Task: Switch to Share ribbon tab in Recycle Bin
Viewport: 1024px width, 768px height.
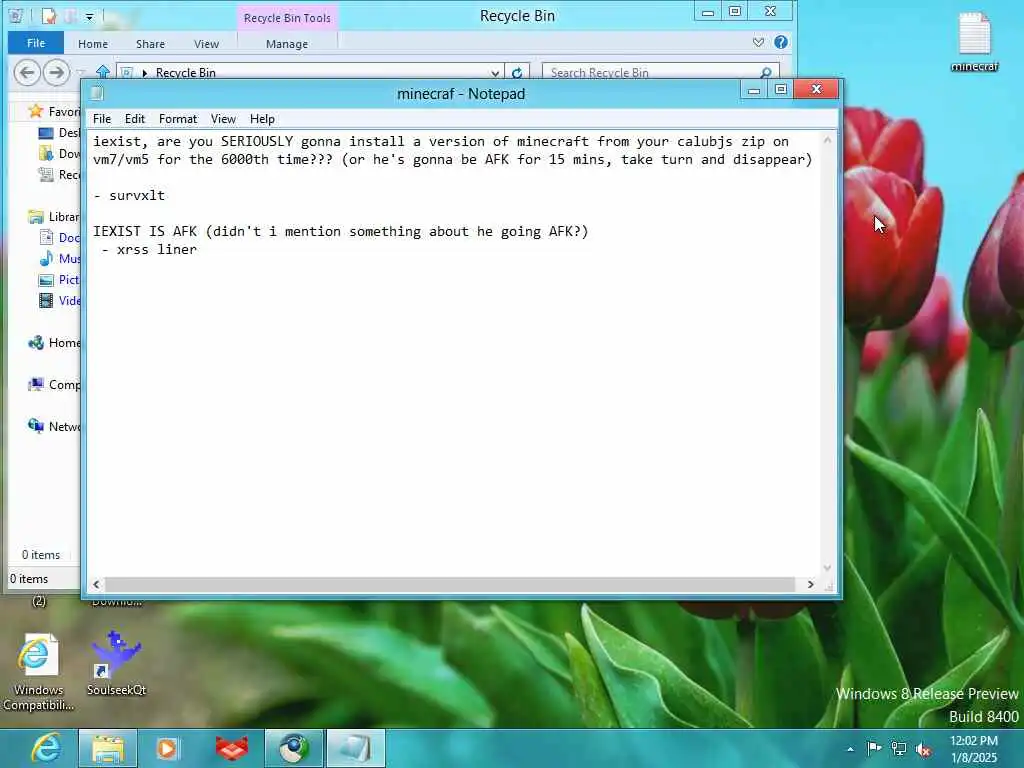Action: (x=150, y=44)
